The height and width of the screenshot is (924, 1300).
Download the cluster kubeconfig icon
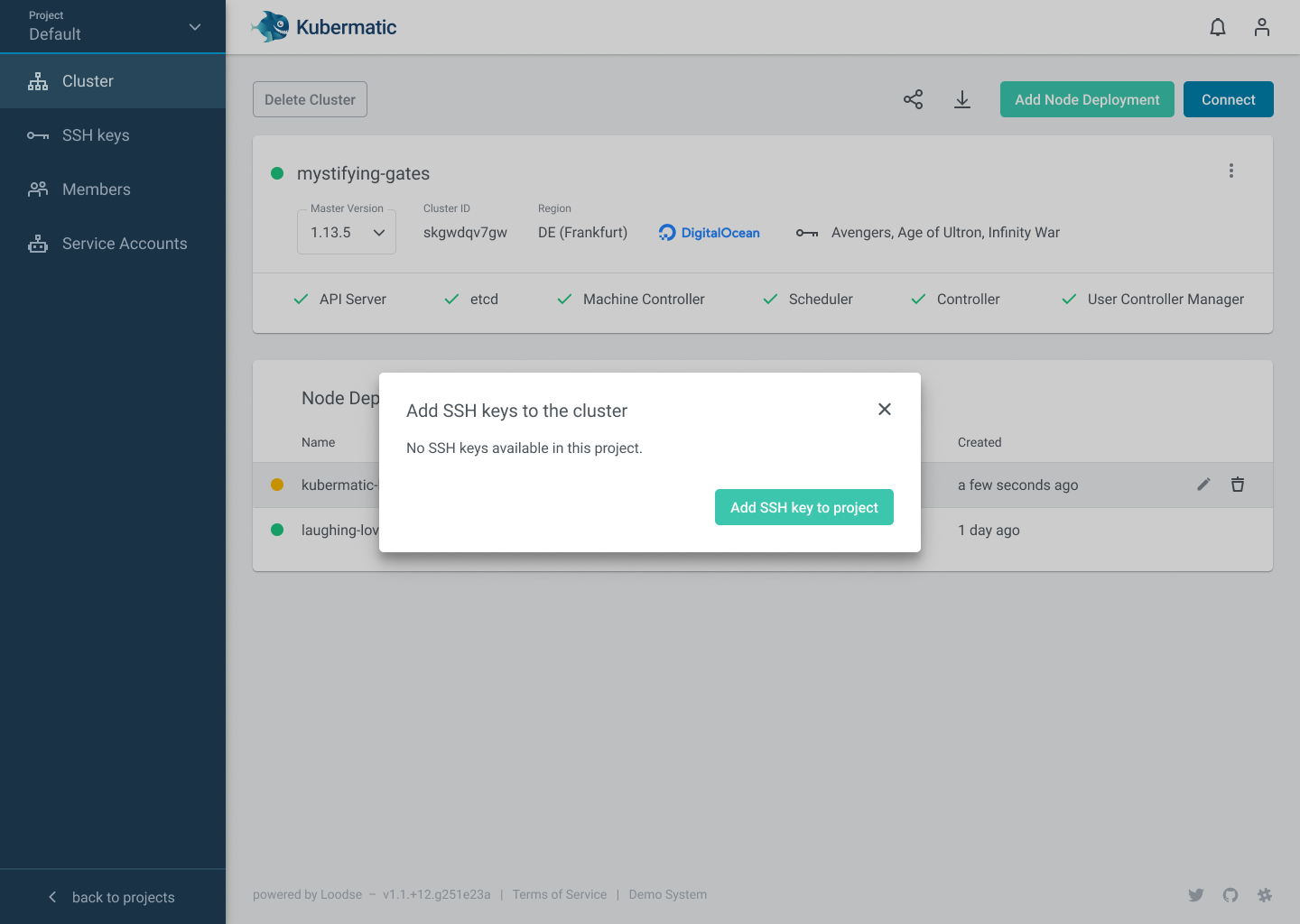coord(961,99)
